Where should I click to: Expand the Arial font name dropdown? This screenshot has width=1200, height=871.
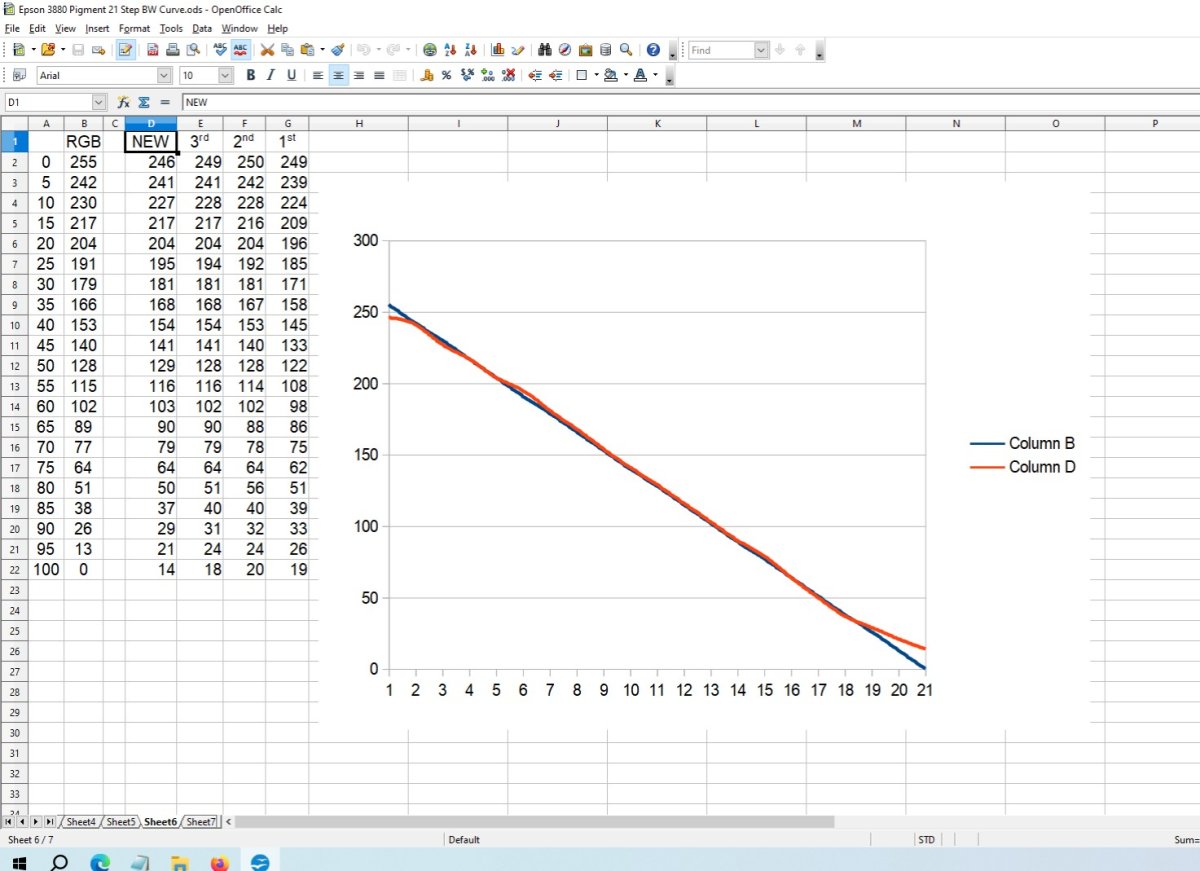coord(164,75)
